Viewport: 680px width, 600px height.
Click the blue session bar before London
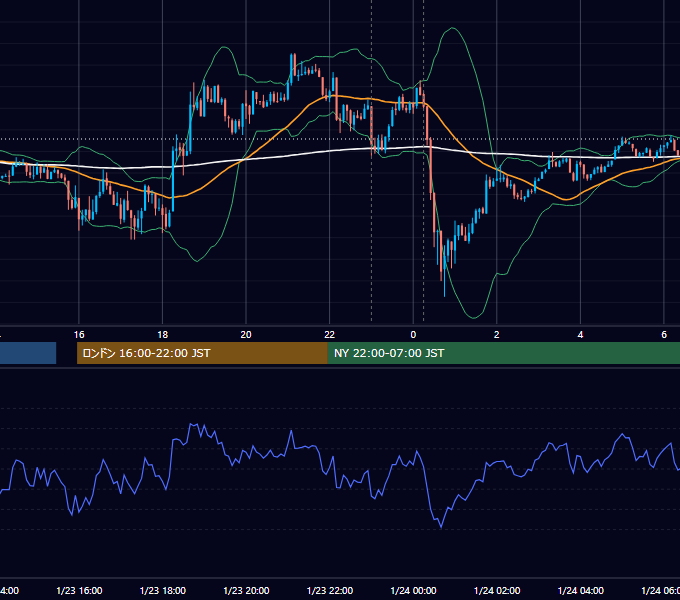point(28,353)
